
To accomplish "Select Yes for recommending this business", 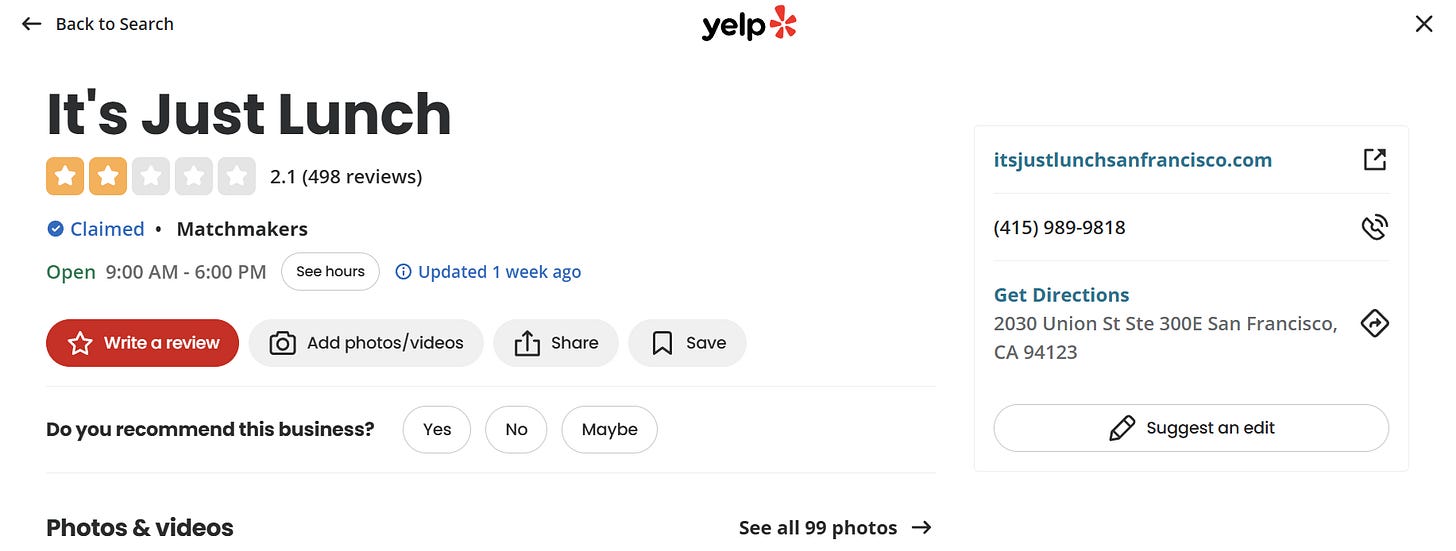I will (437, 429).
